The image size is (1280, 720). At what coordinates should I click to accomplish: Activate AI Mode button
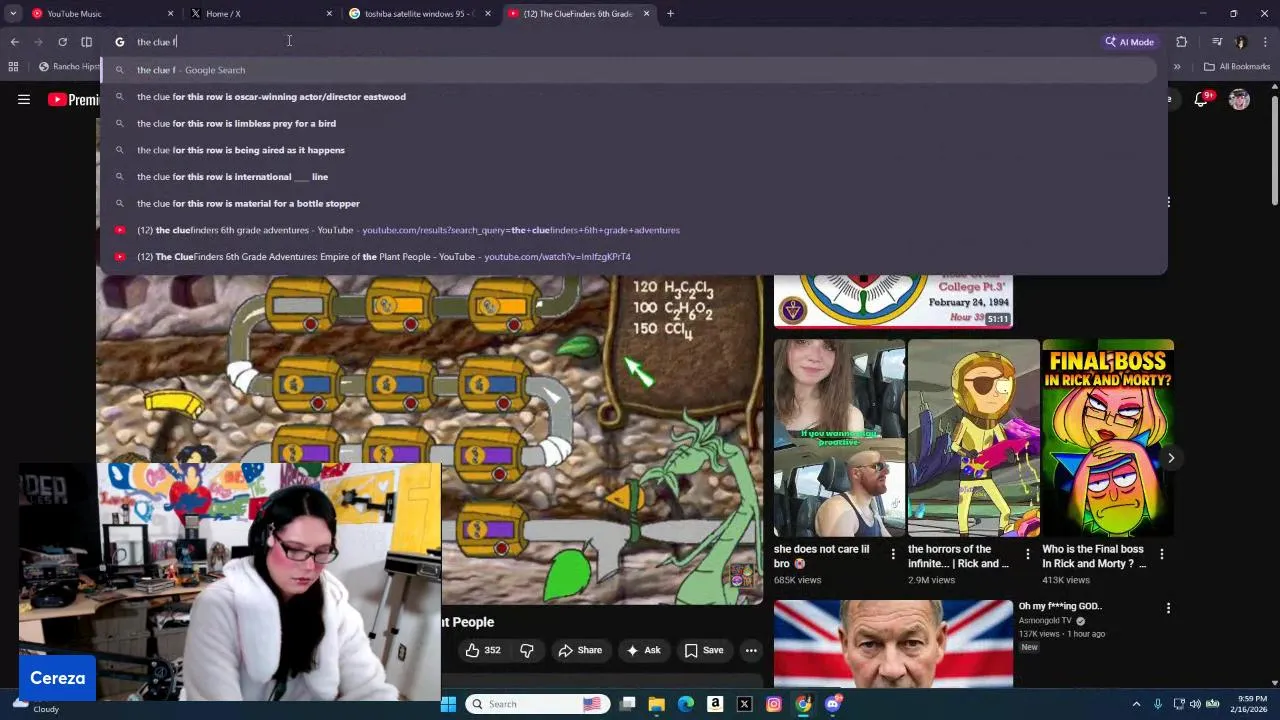pos(1130,42)
